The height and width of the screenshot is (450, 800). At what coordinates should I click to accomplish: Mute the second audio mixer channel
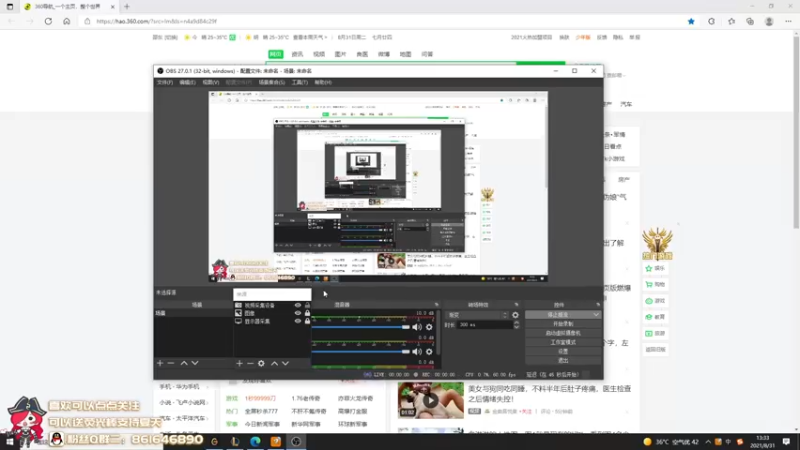(x=417, y=352)
